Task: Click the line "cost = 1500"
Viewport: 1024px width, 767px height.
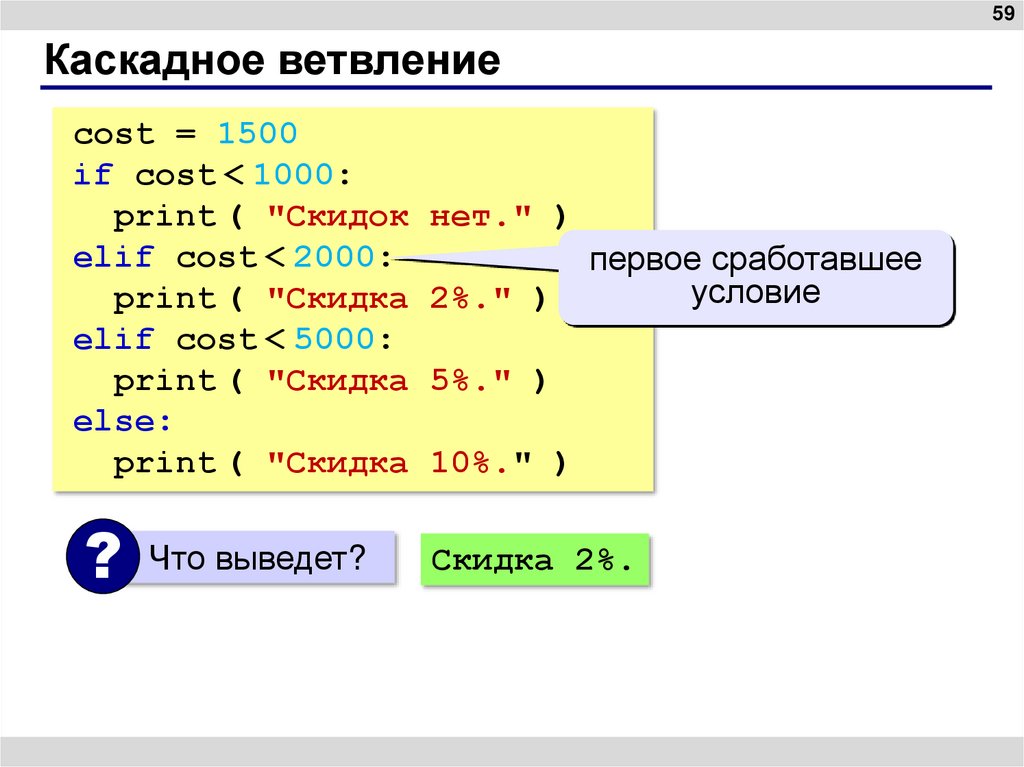Action: [185, 132]
